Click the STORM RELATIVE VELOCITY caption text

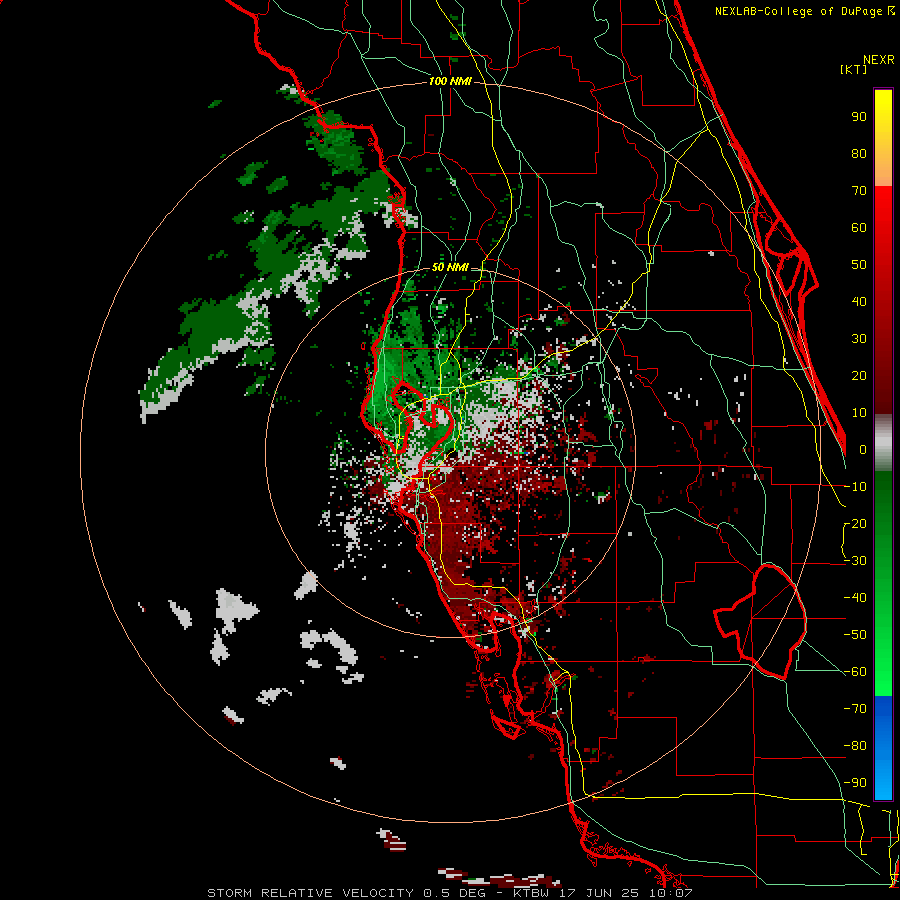(310, 893)
